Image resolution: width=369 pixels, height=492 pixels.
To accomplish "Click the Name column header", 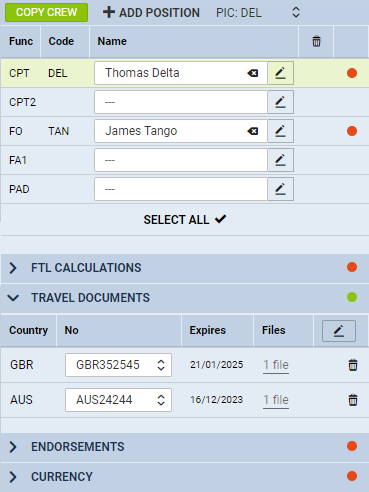I will 112,41.
